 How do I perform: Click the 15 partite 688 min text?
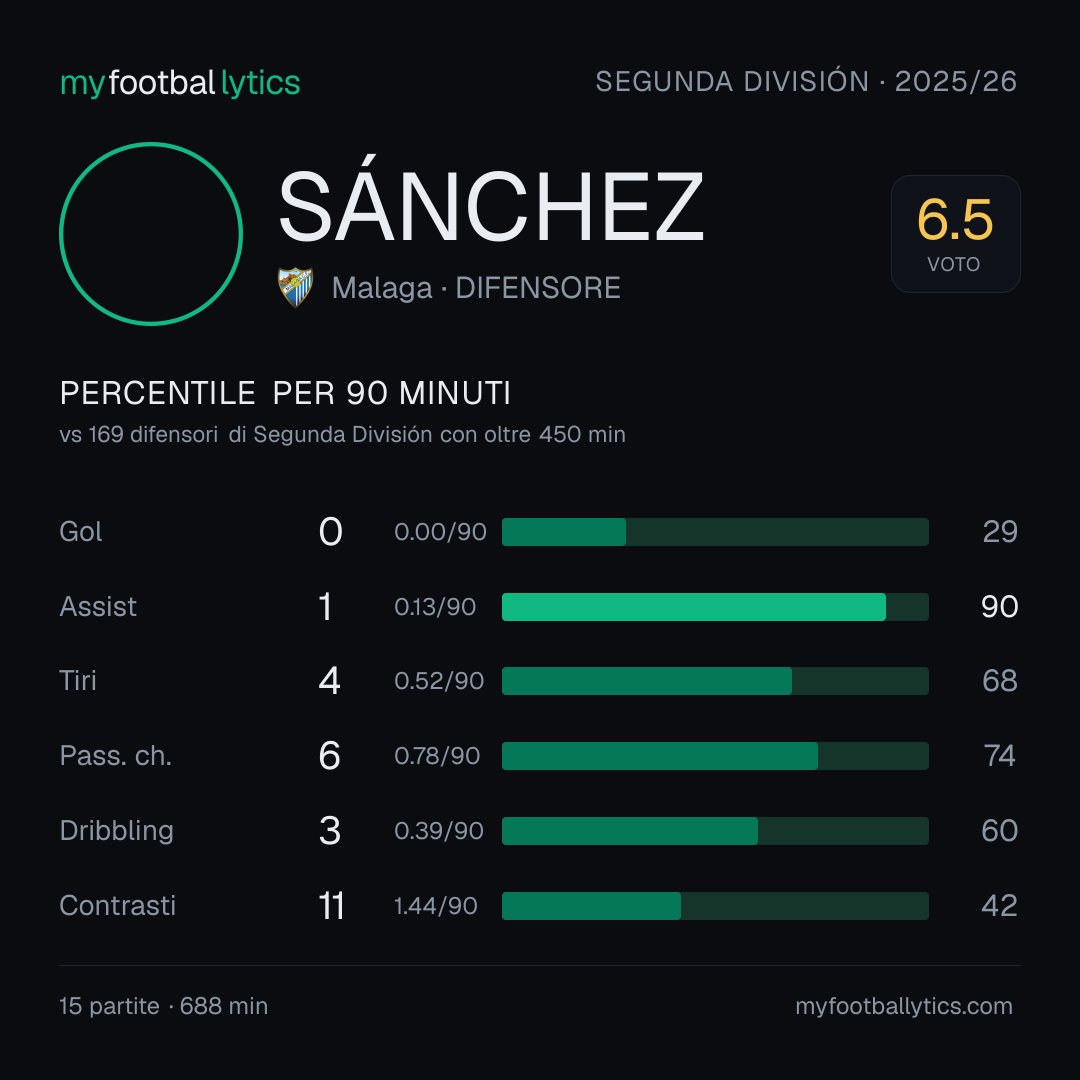[x=163, y=1006]
